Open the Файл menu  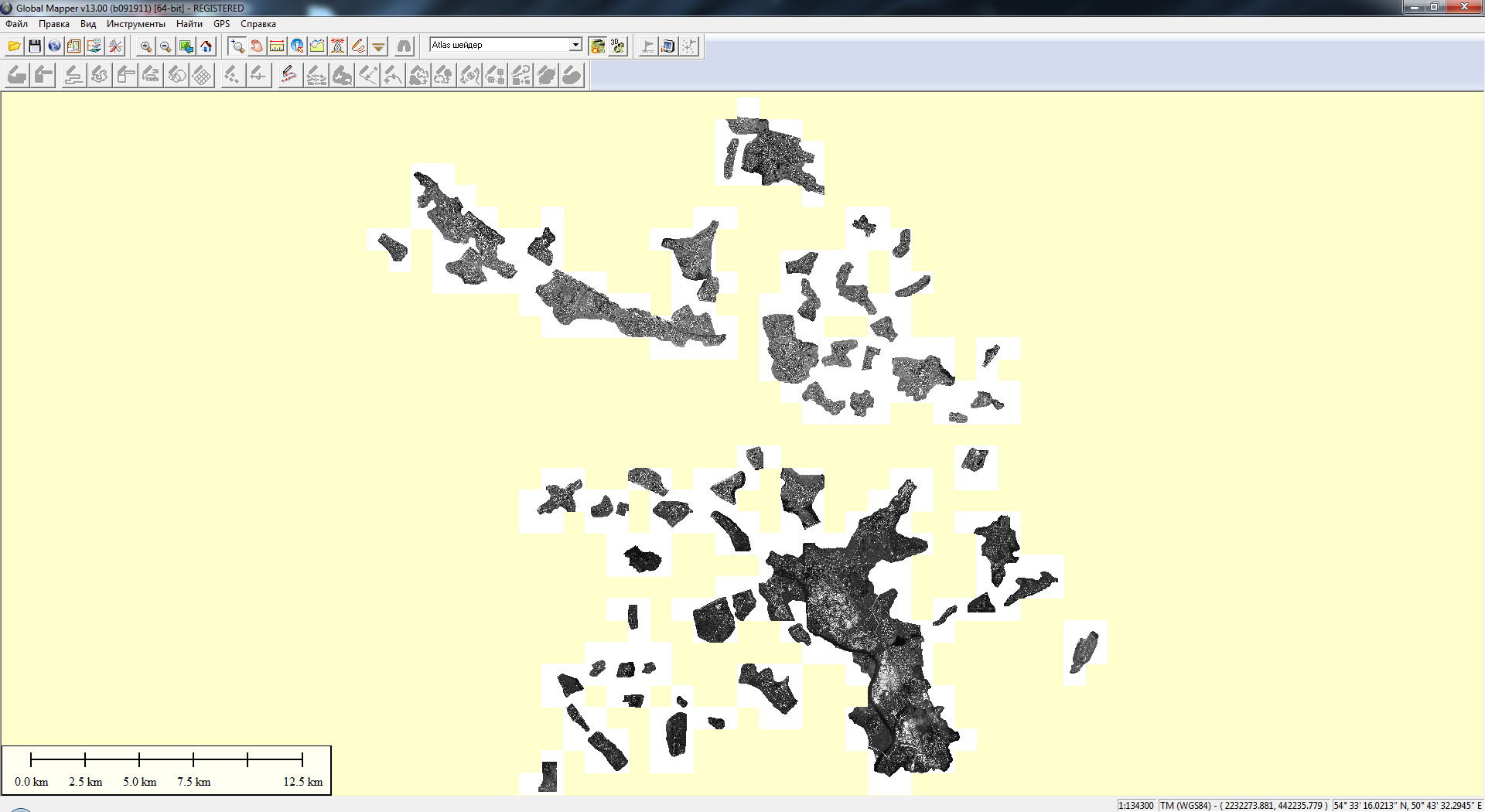(16, 24)
